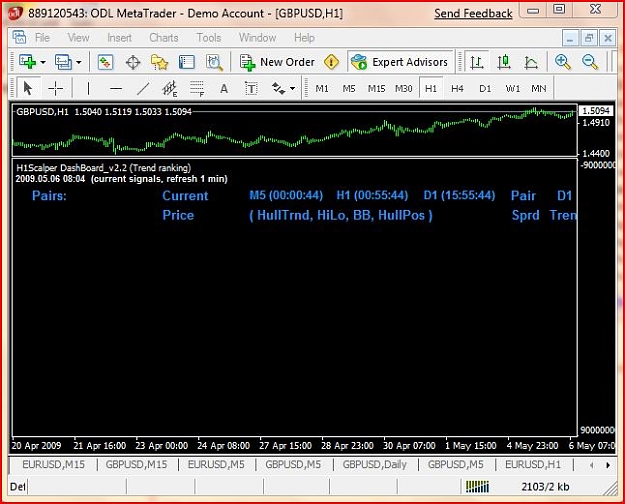Image resolution: width=625 pixels, height=504 pixels.
Task: Click the connection status bars indicator
Action: (477, 487)
